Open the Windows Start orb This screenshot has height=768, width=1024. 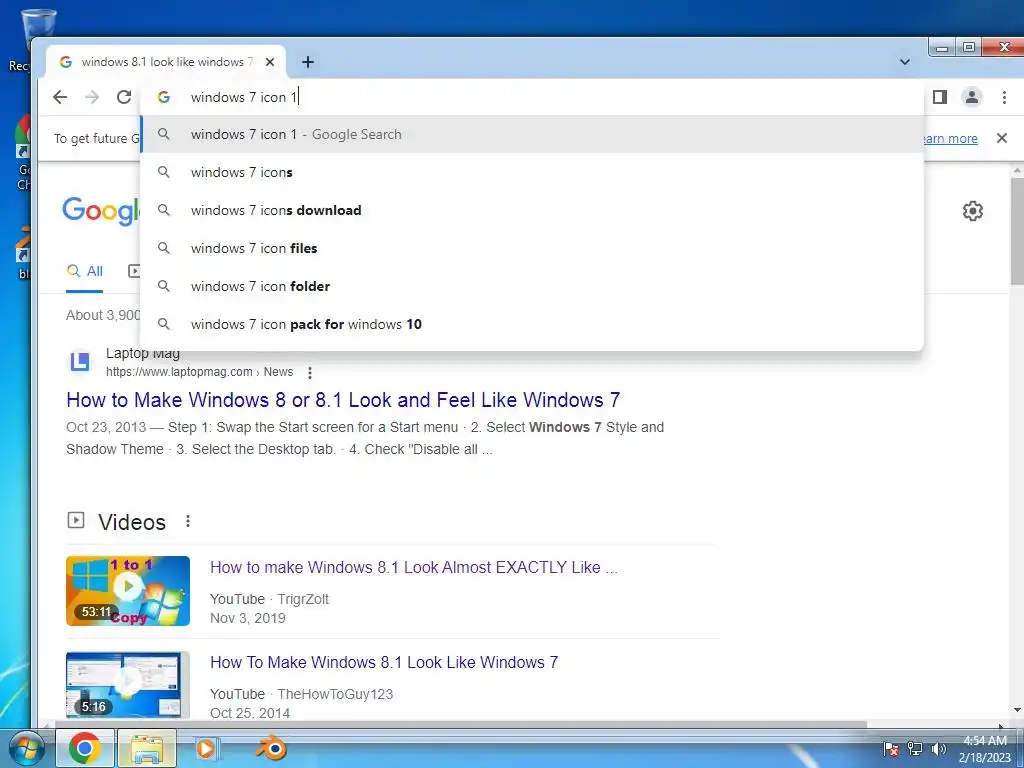tap(25, 748)
